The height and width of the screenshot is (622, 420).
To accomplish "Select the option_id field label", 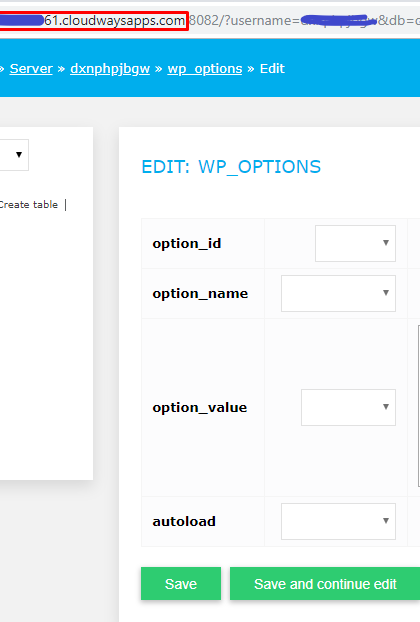I will (187, 244).
